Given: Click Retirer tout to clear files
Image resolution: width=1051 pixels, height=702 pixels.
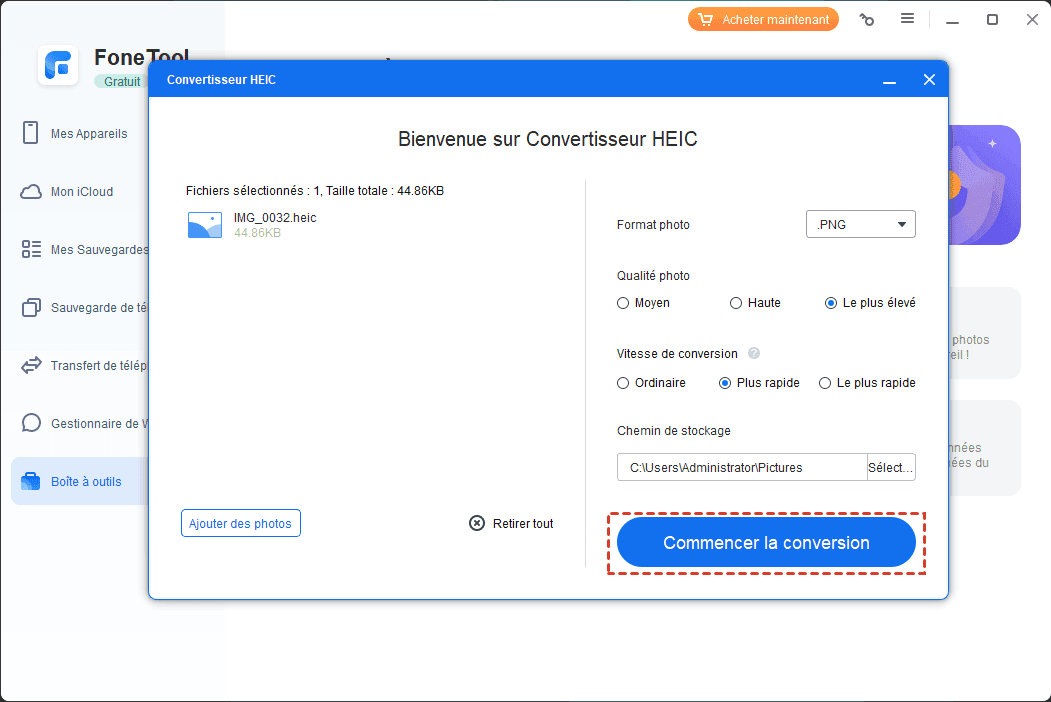Looking at the screenshot, I should tap(511, 523).
